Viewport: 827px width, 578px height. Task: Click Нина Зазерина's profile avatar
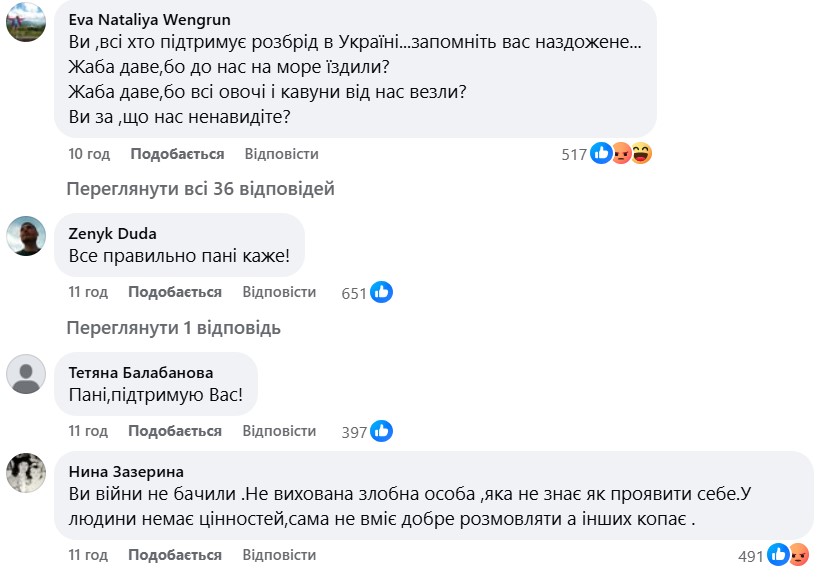point(26,472)
